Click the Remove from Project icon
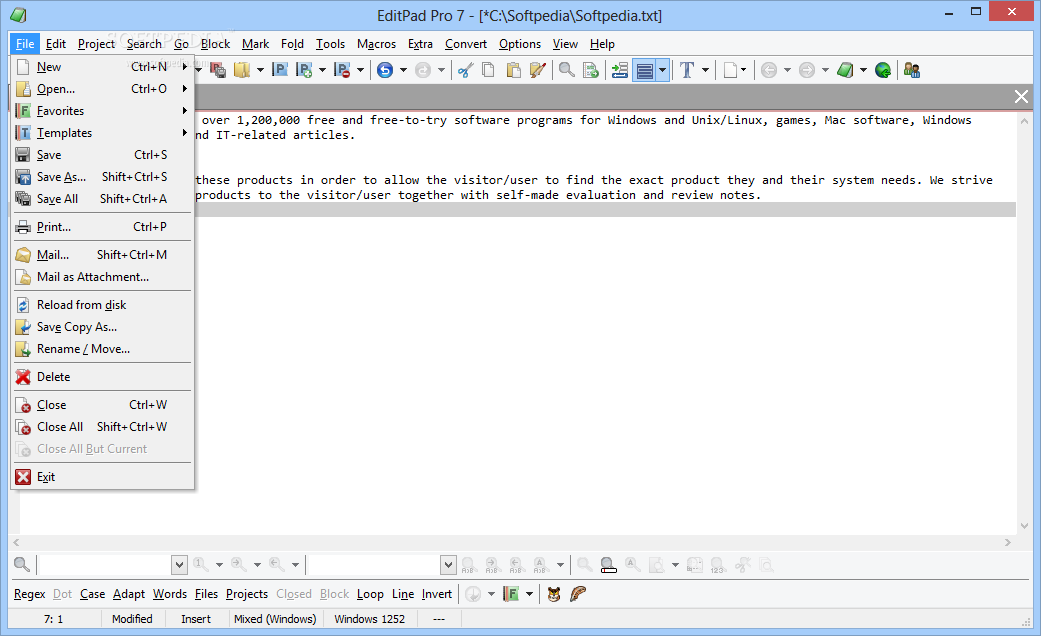Viewport: 1041px width, 636px height. click(342, 70)
